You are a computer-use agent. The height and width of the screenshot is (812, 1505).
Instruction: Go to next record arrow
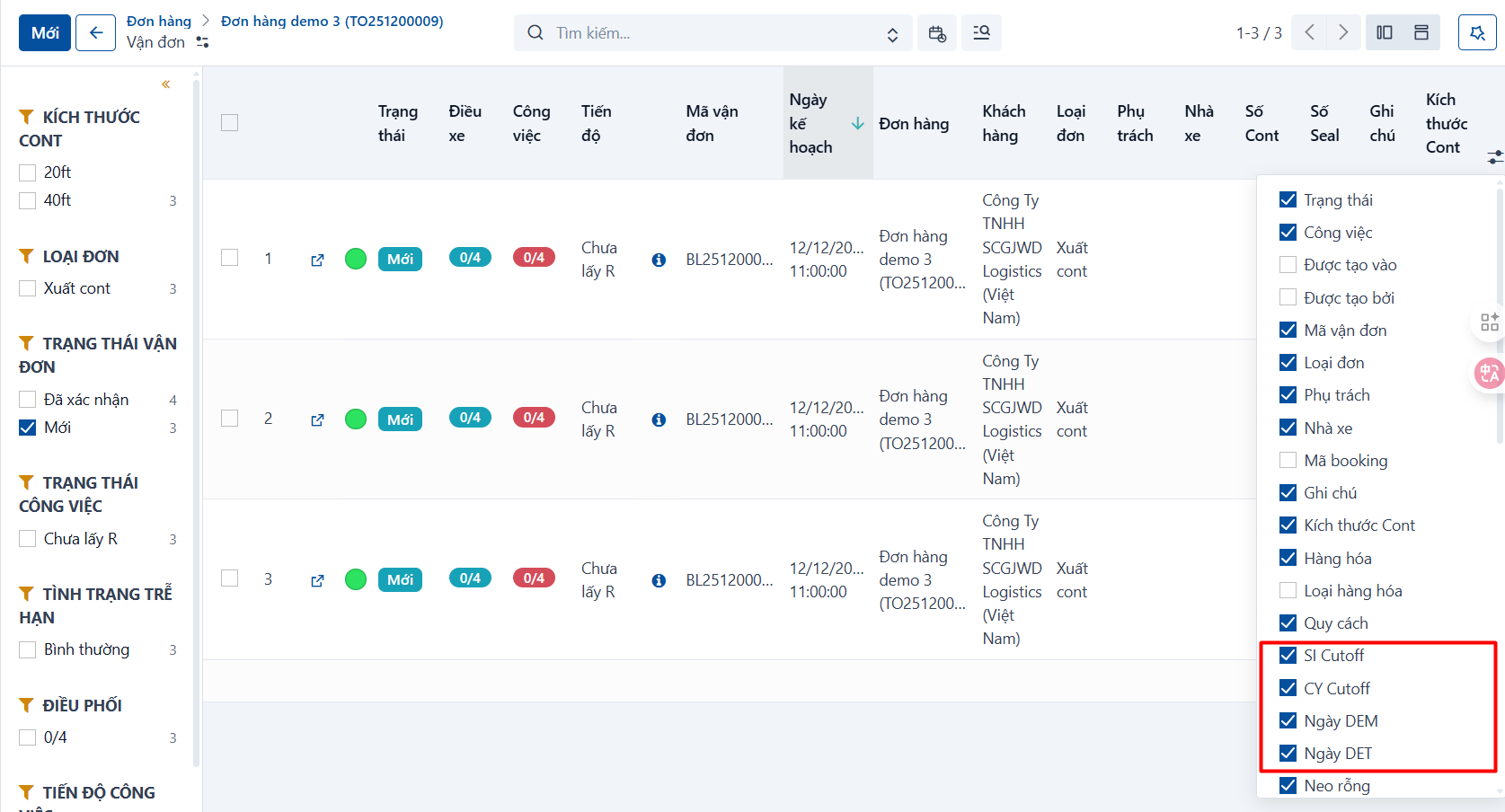pyautogui.click(x=1343, y=32)
